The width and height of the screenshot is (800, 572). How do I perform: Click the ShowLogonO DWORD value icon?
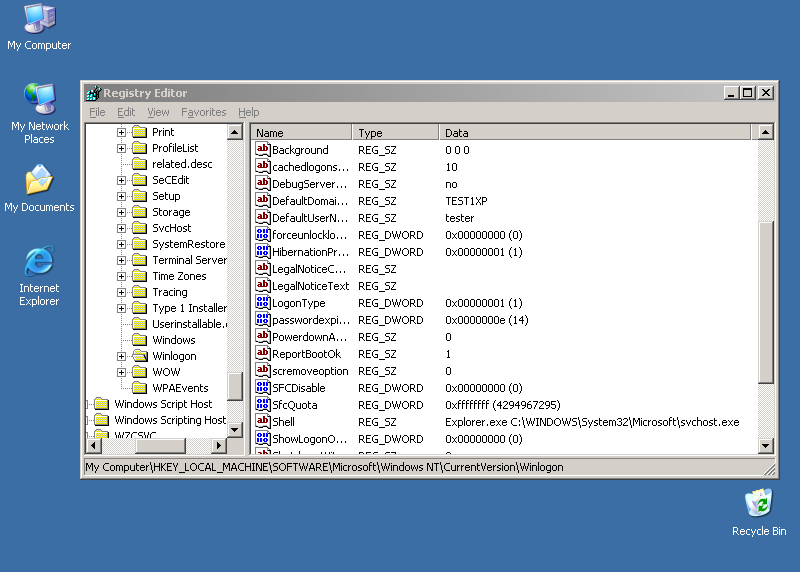coord(263,438)
